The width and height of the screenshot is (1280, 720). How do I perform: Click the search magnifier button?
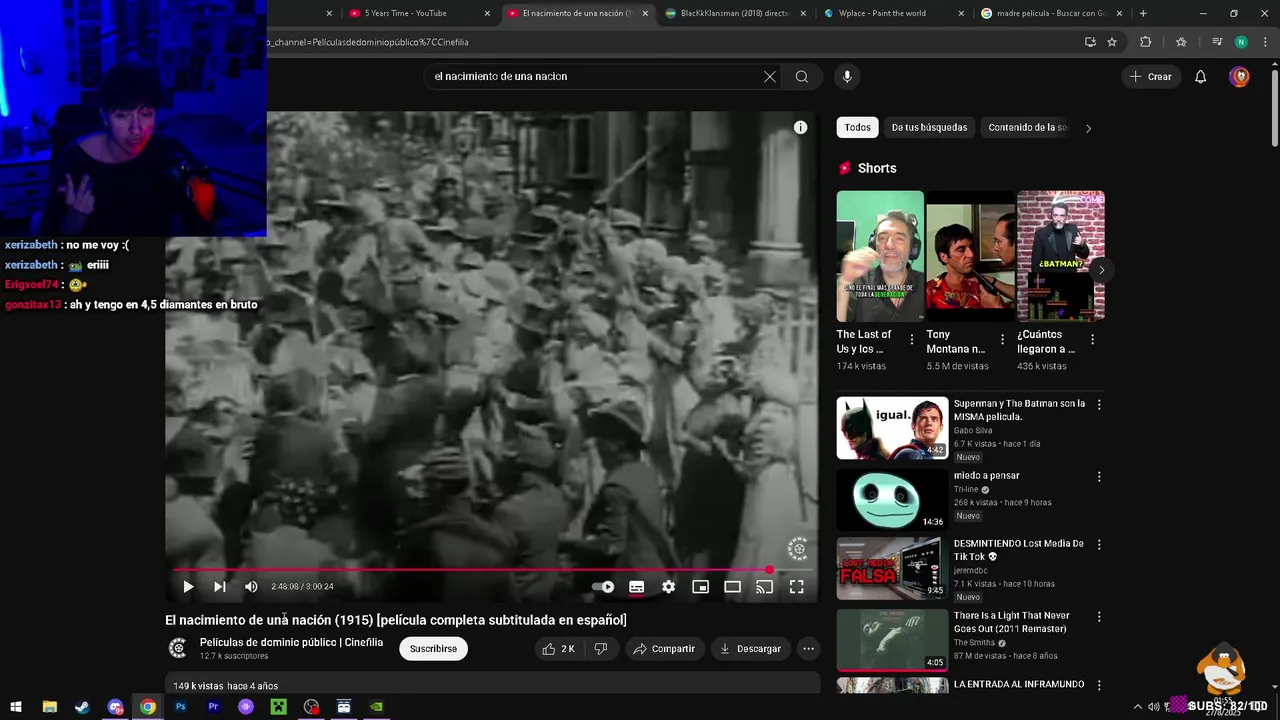tap(802, 77)
